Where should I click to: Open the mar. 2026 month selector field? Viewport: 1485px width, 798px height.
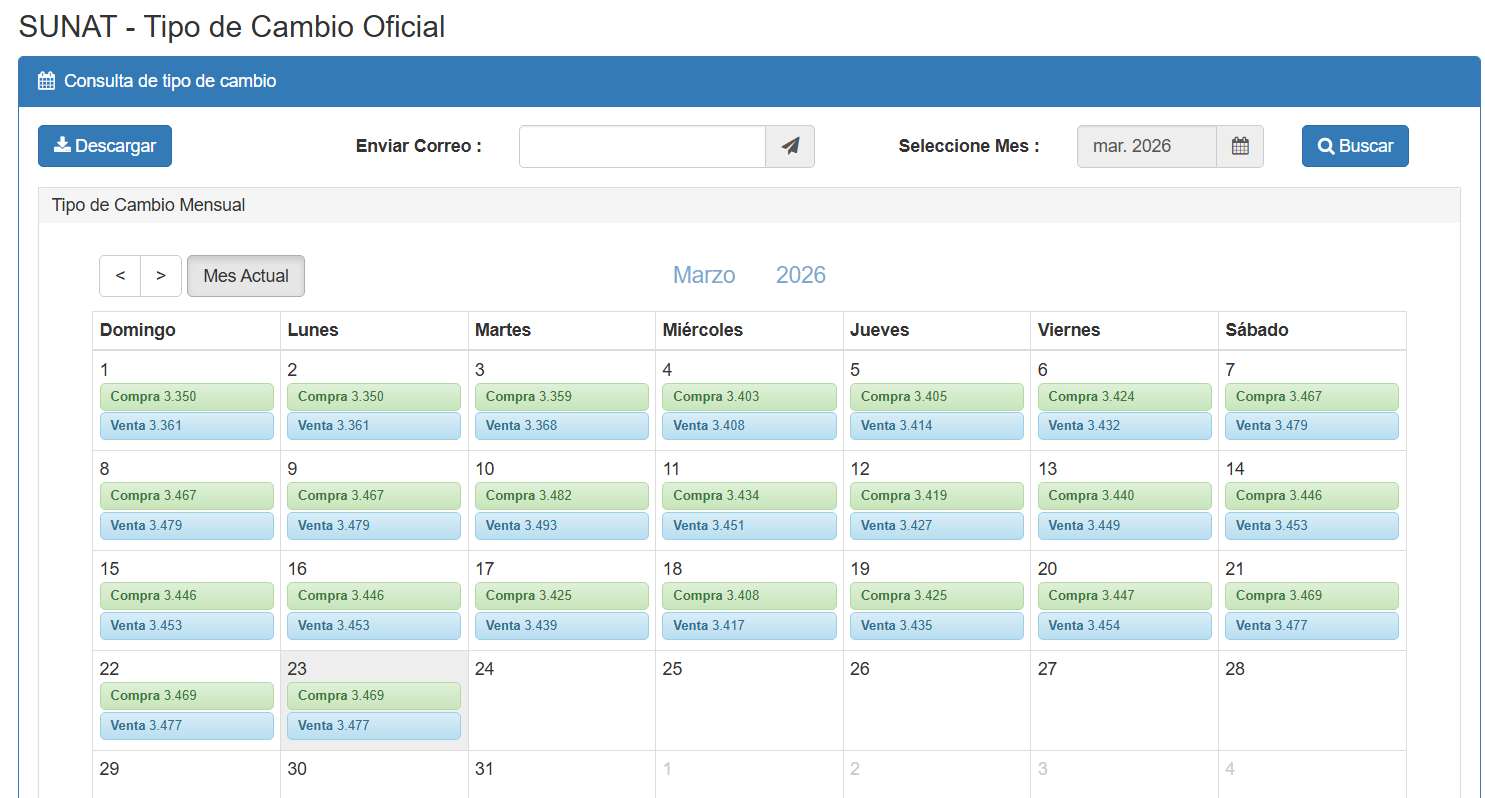click(1146, 146)
